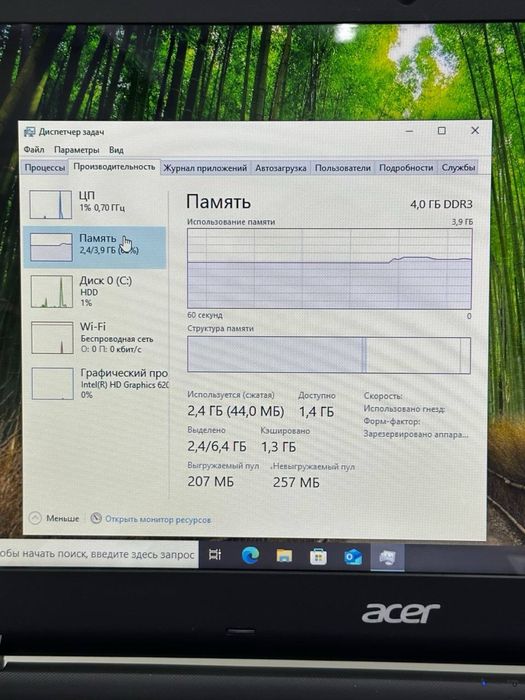The height and width of the screenshot is (700, 525).
Task: Open the Параметры menu
Action: [x=76, y=150]
